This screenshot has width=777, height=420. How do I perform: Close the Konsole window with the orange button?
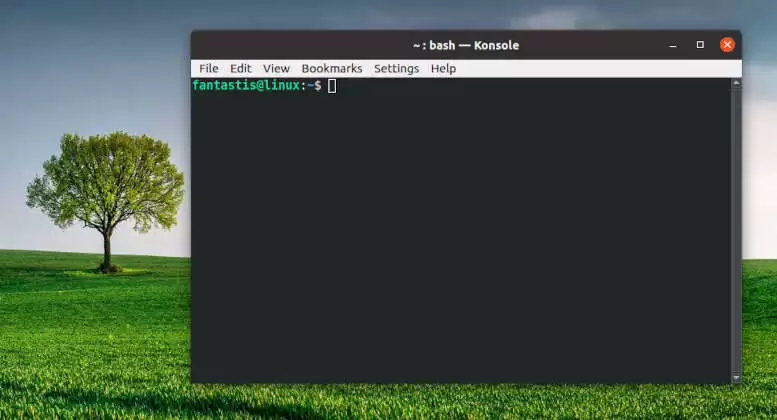[x=727, y=45]
